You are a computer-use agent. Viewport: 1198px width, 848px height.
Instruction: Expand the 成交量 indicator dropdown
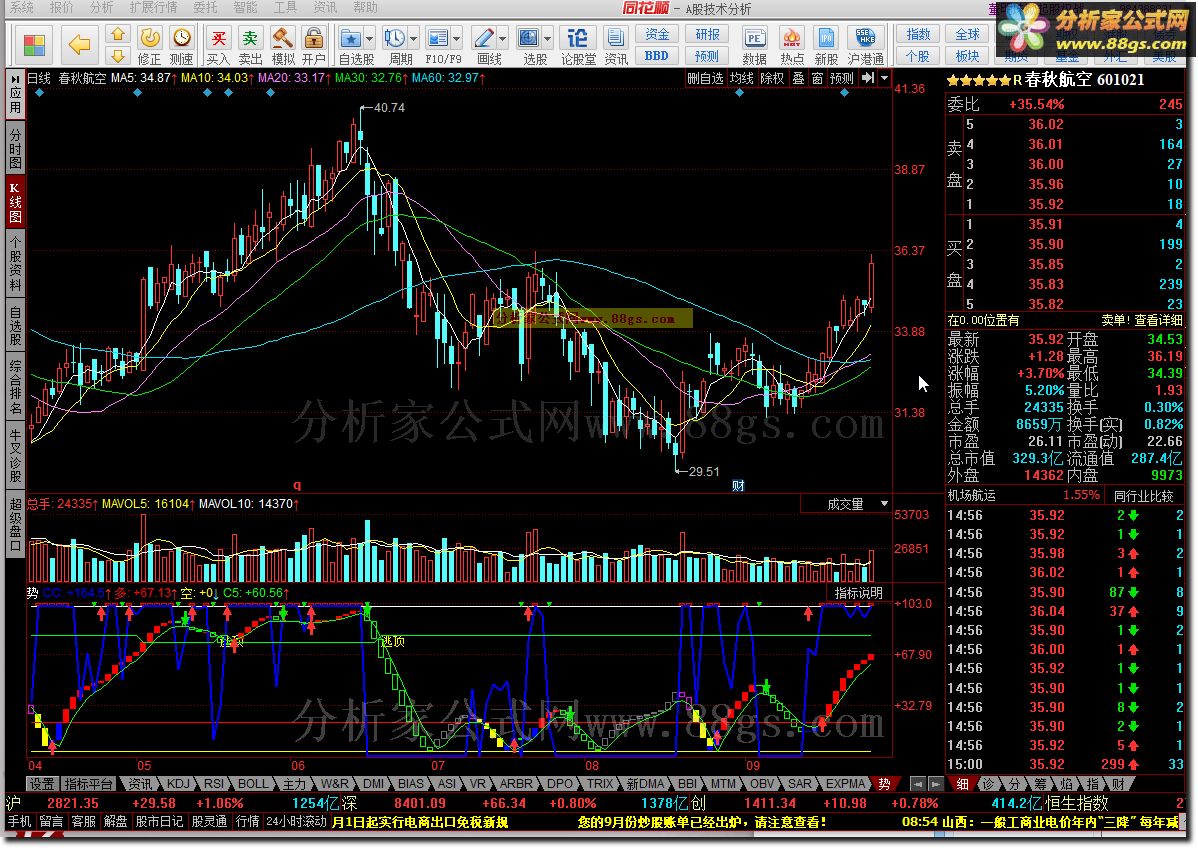click(x=885, y=504)
